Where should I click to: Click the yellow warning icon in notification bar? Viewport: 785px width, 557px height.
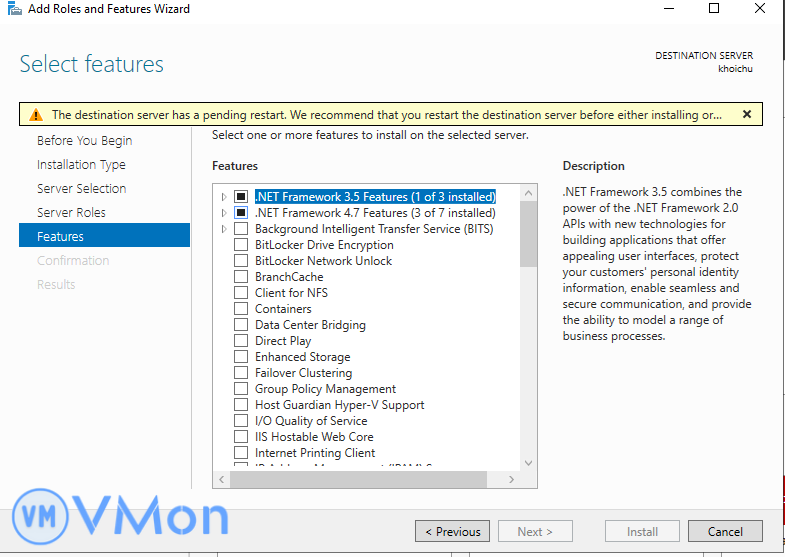point(36,115)
